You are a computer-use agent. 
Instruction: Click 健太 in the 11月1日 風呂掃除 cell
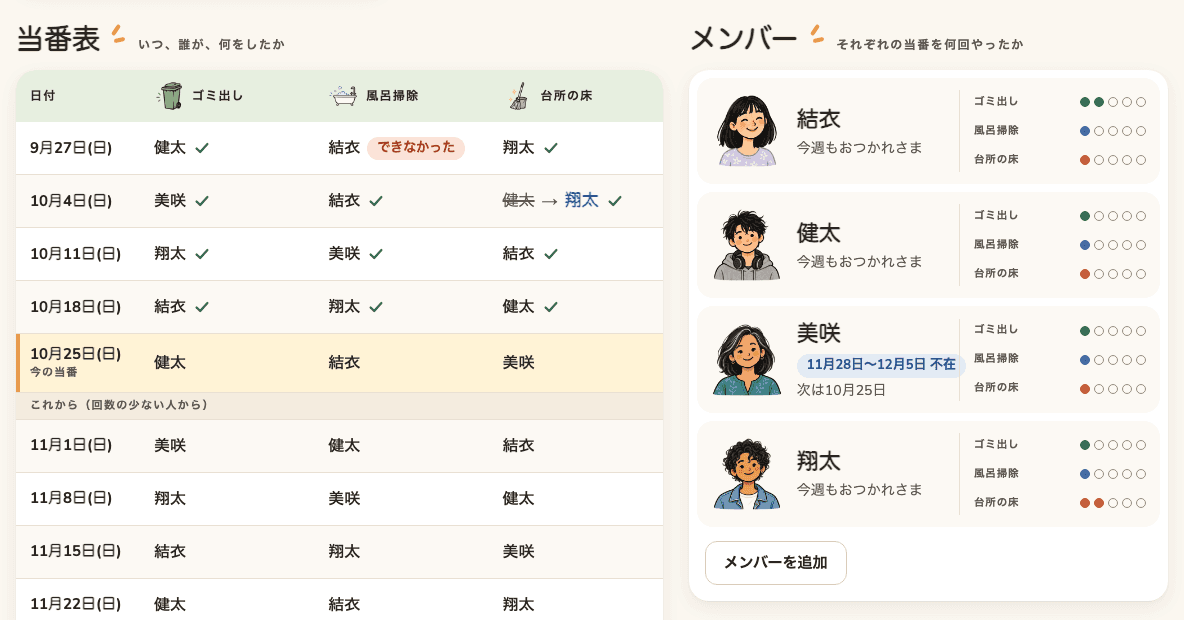pyautogui.click(x=344, y=446)
